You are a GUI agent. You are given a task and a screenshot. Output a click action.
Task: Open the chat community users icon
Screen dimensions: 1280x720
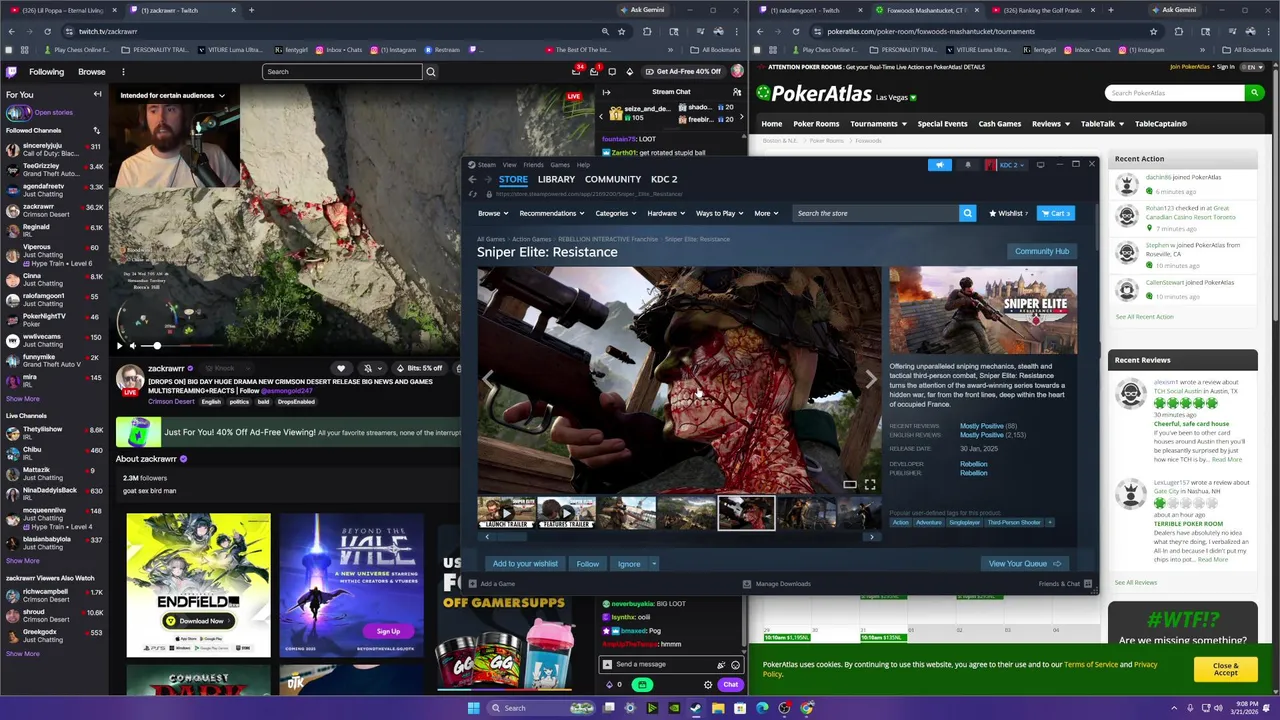point(736,92)
